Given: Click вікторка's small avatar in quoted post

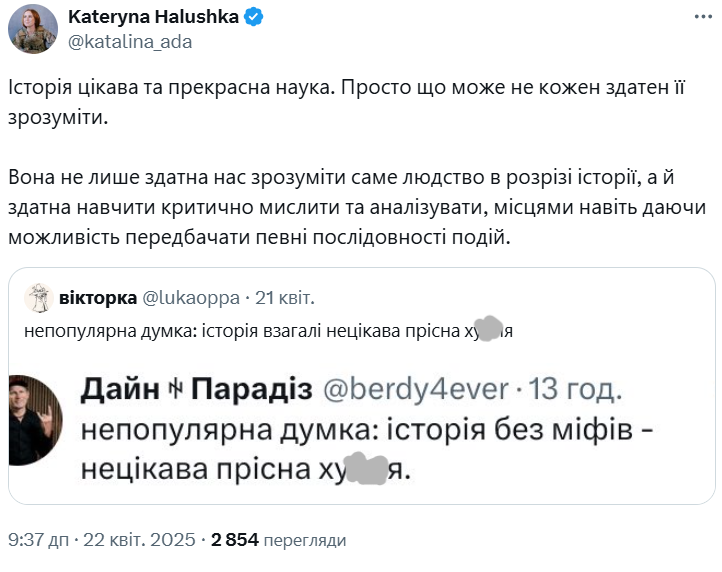Looking at the screenshot, I should click(38, 298).
